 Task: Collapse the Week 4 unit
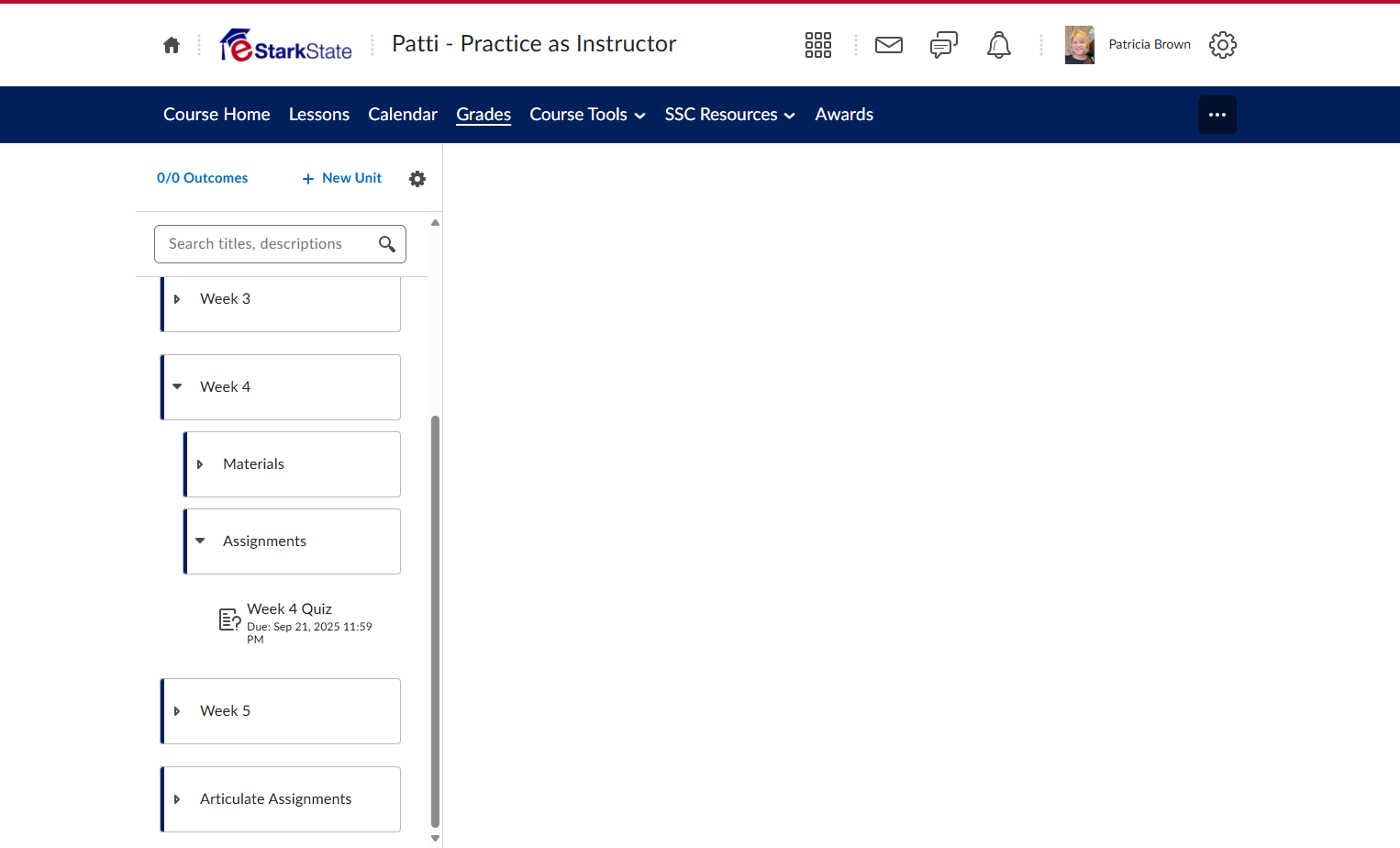coord(177,387)
